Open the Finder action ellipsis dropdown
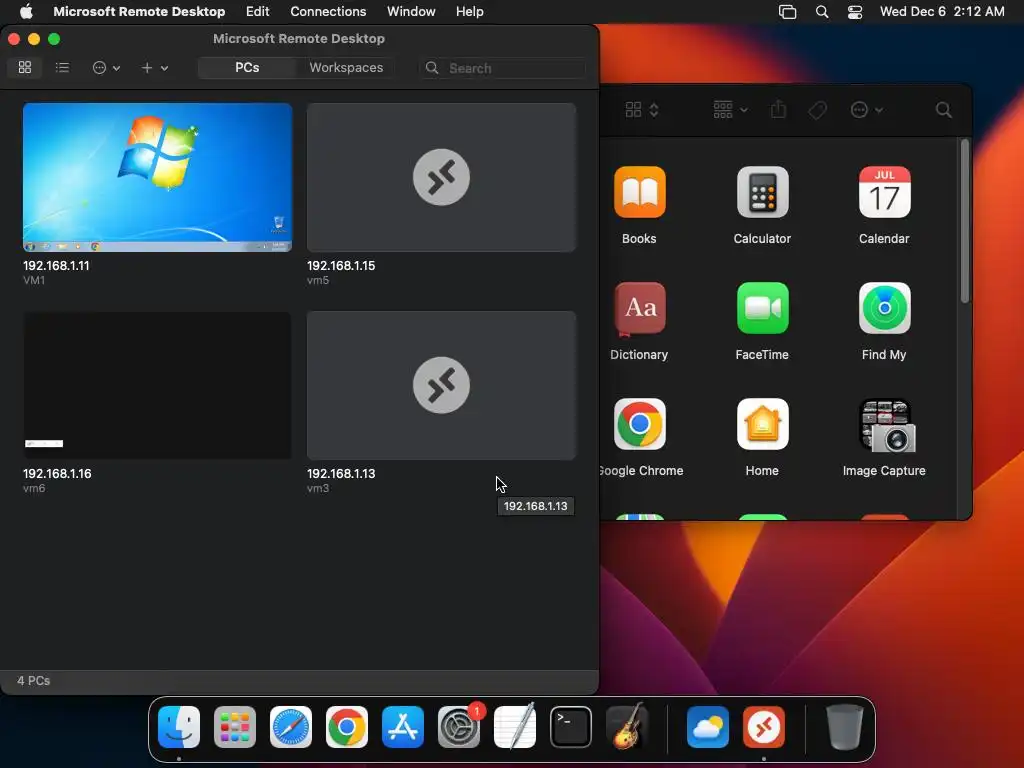The image size is (1024, 768). tap(867, 110)
